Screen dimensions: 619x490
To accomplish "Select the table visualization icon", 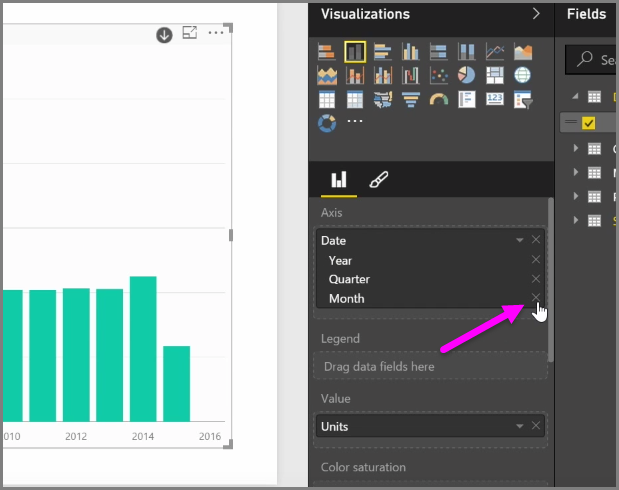I will 326,99.
